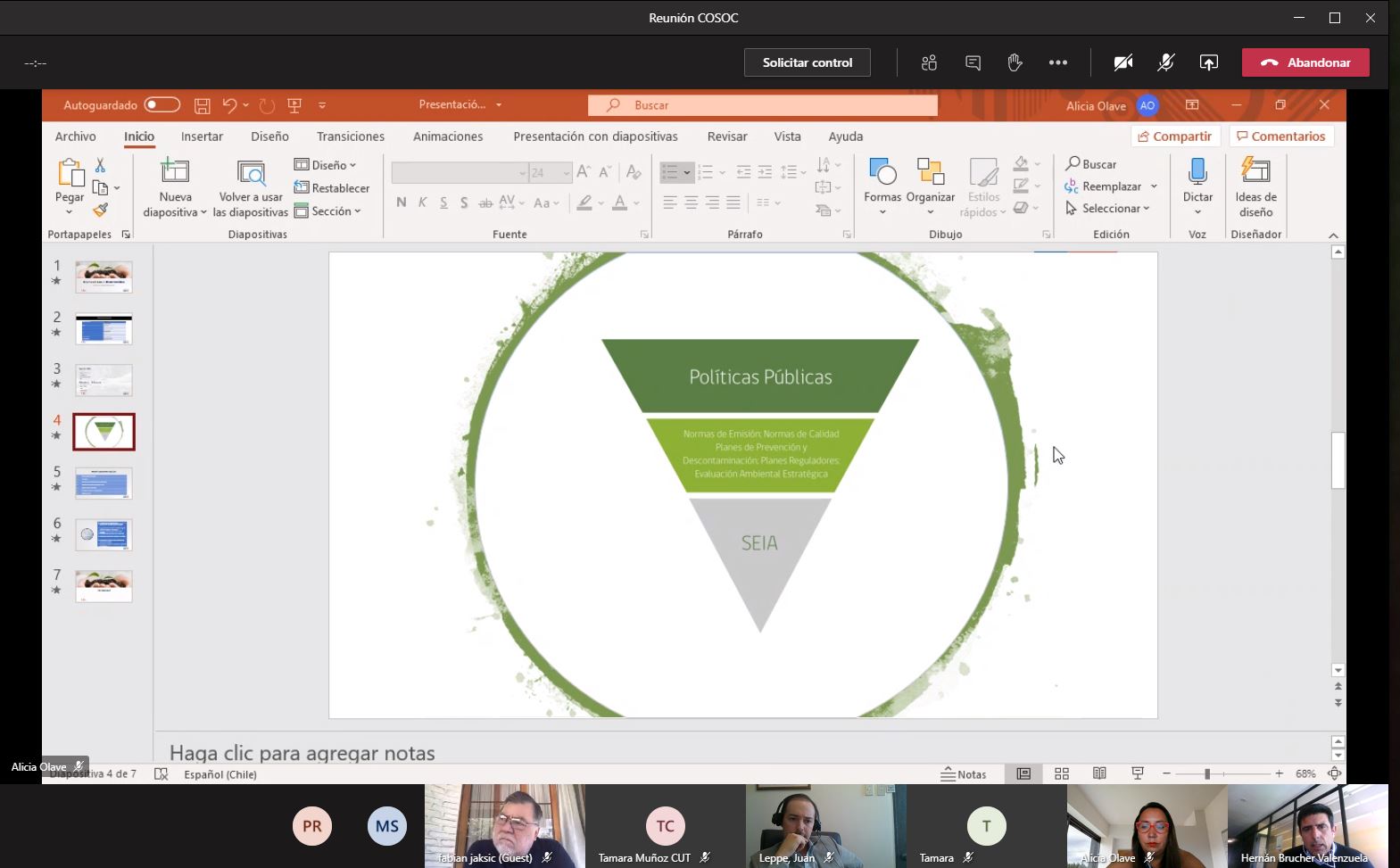Unmute the microphone in Teams
Viewport: 1400px width, 868px height.
pyautogui.click(x=1165, y=62)
